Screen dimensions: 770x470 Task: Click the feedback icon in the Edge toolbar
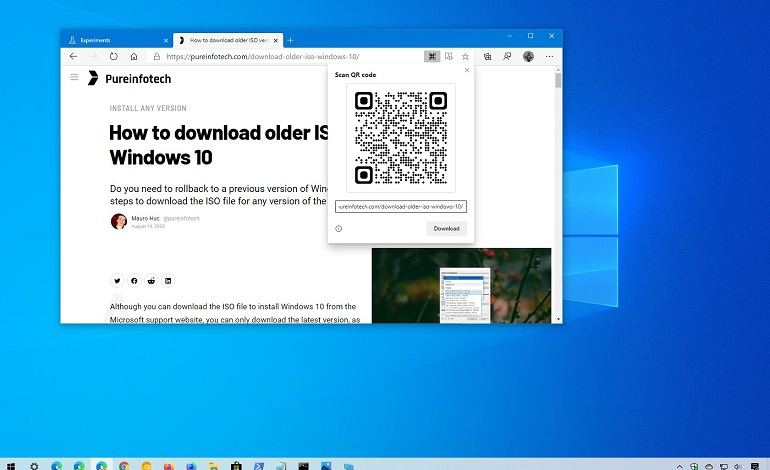pyautogui.click(x=507, y=56)
